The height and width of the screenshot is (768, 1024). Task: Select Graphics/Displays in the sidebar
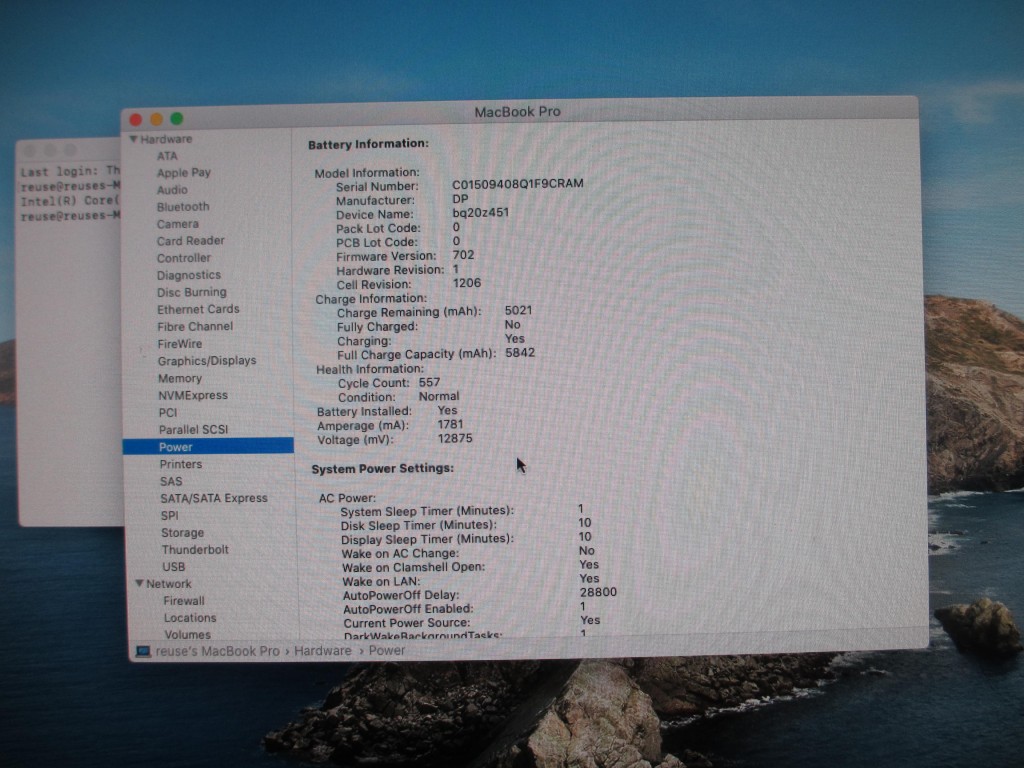coord(207,361)
